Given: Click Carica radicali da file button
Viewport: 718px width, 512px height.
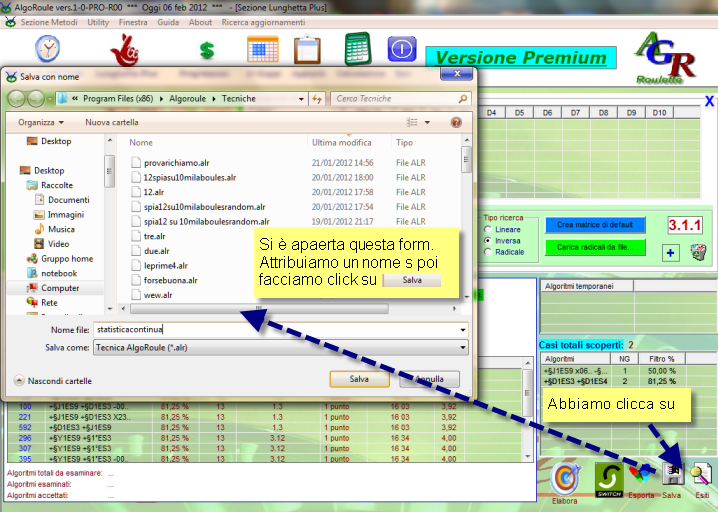Looking at the screenshot, I should [x=595, y=247].
